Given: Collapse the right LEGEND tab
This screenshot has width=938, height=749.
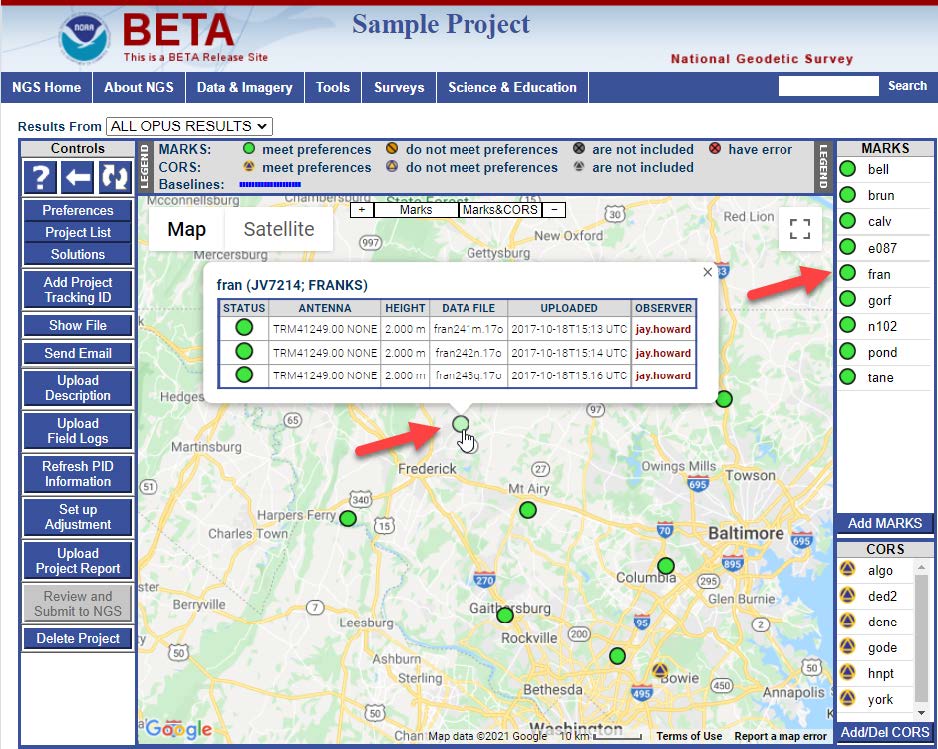Looking at the screenshot, I should tap(823, 168).
